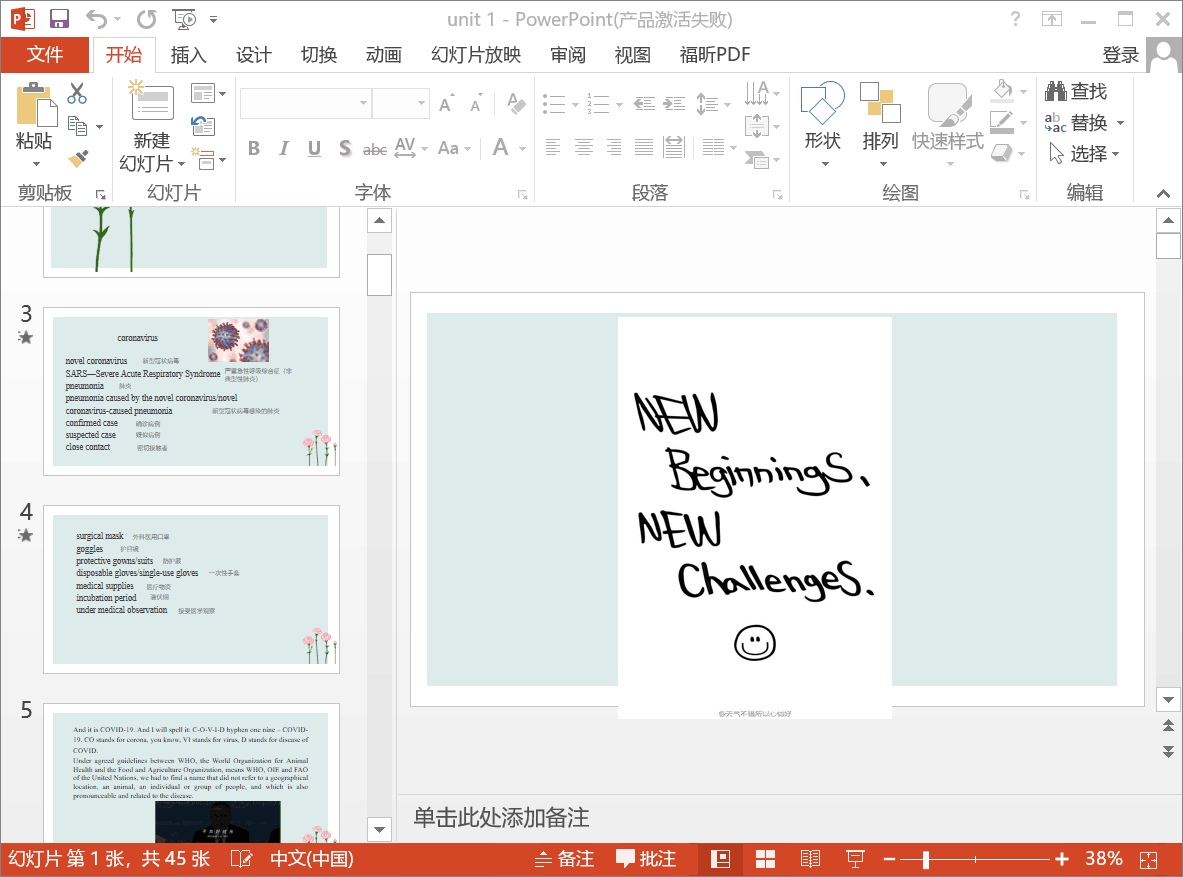1183x877 pixels.
Task: Open the 选择 dropdown in editing group
Action: pos(1084,154)
